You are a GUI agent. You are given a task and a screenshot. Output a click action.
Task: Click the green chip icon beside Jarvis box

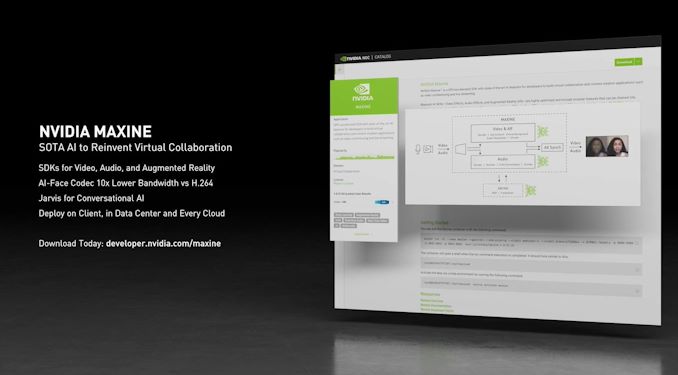pyautogui.click(x=530, y=190)
